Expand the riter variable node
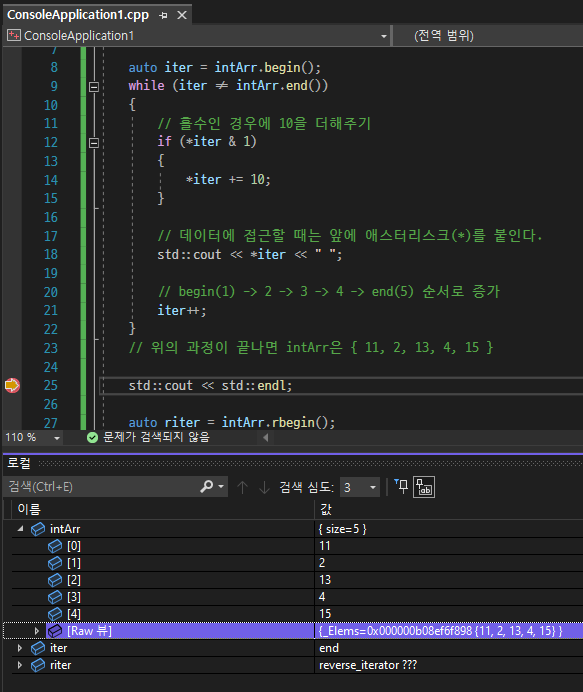Viewport: 583px width, 692px height. (x=20, y=665)
